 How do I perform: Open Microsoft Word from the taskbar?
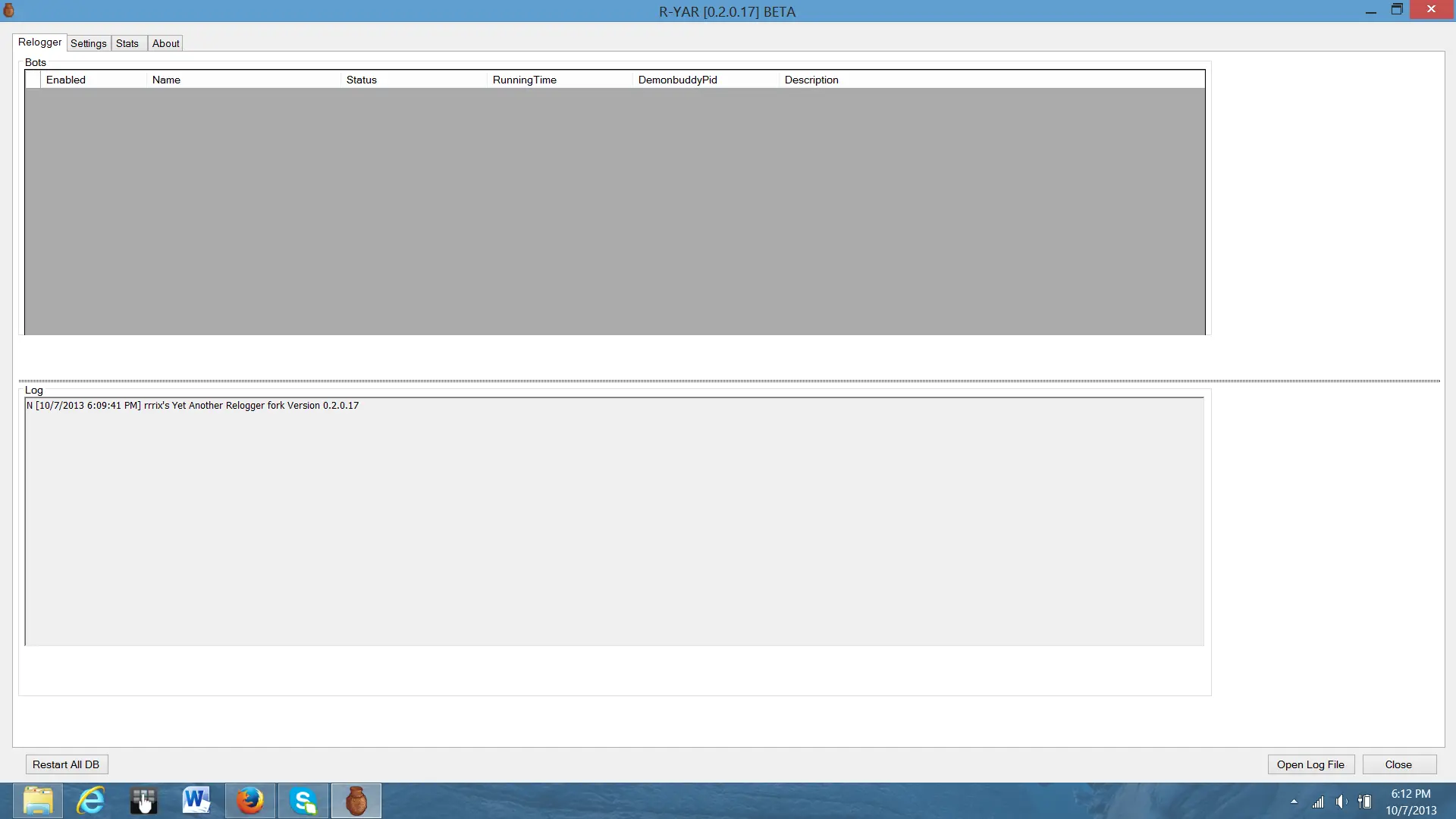pyautogui.click(x=196, y=801)
